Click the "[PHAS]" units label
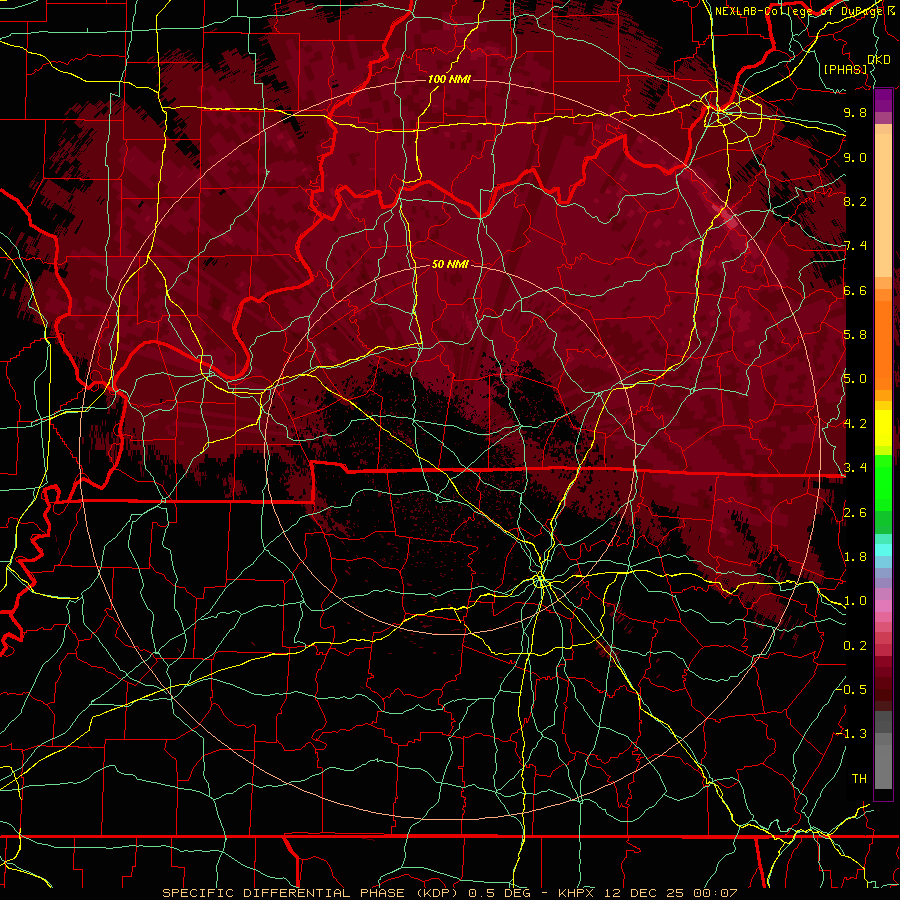 click(x=845, y=69)
